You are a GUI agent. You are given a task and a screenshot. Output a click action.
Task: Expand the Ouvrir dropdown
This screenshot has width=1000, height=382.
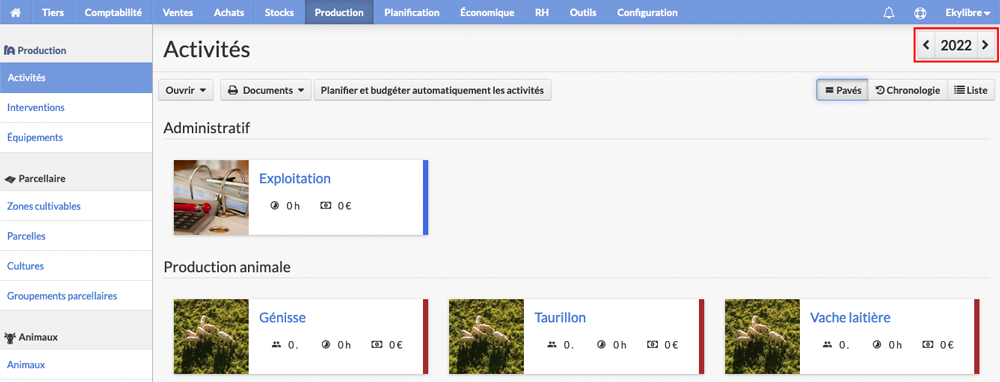(186, 91)
